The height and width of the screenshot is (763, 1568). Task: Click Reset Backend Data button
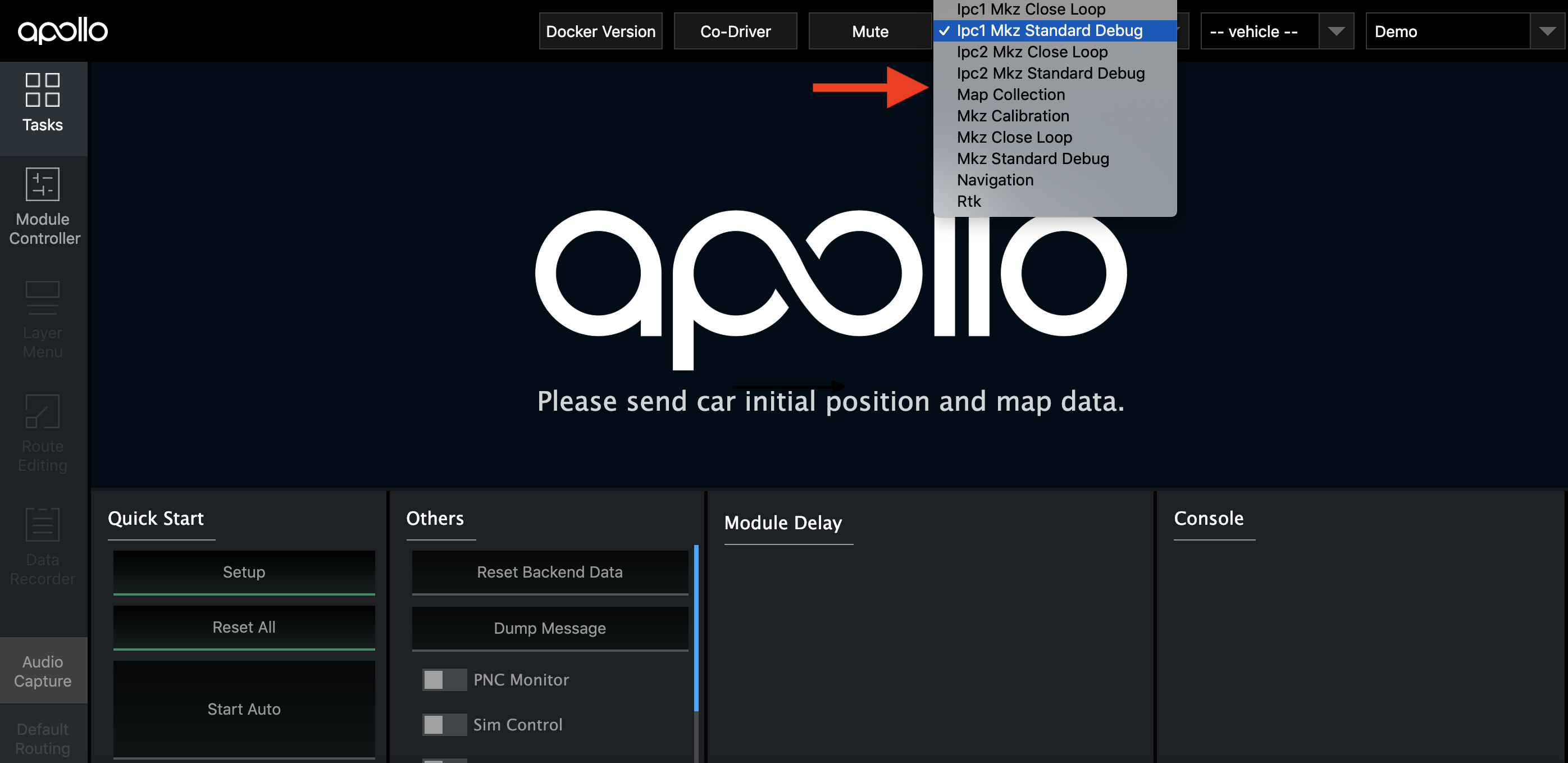point(550,573)
